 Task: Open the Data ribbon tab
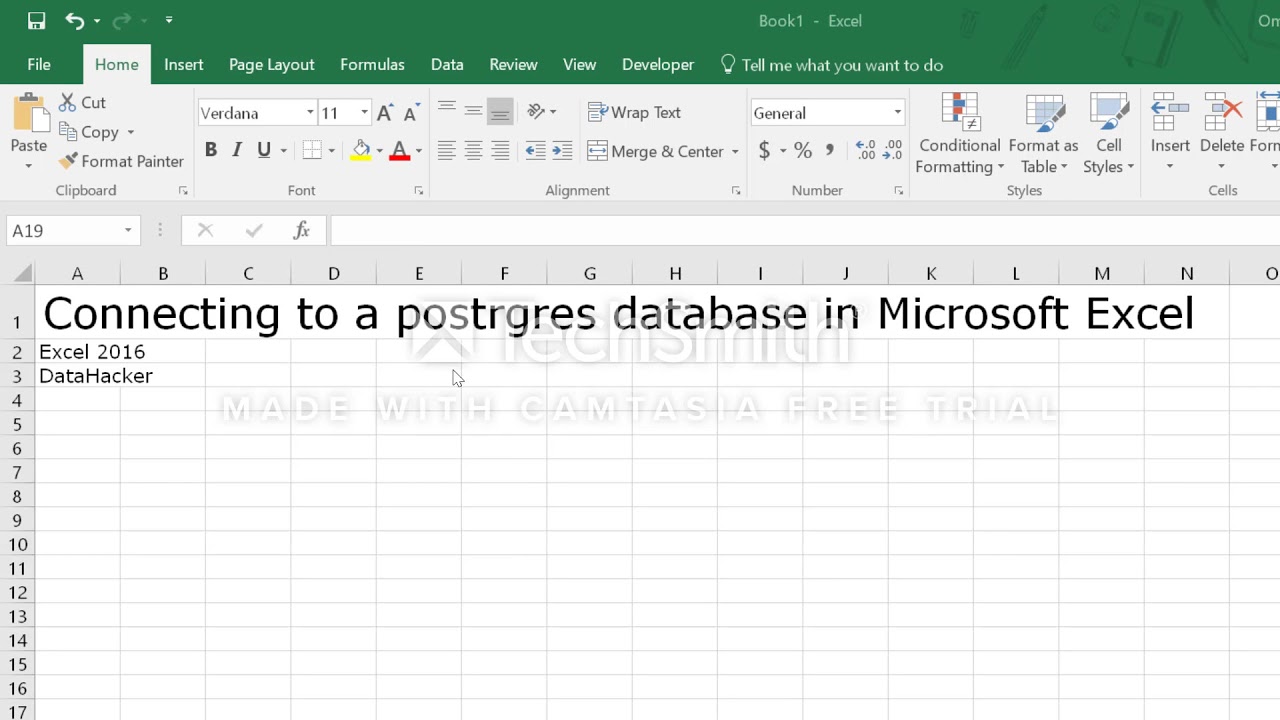[447, 64]
